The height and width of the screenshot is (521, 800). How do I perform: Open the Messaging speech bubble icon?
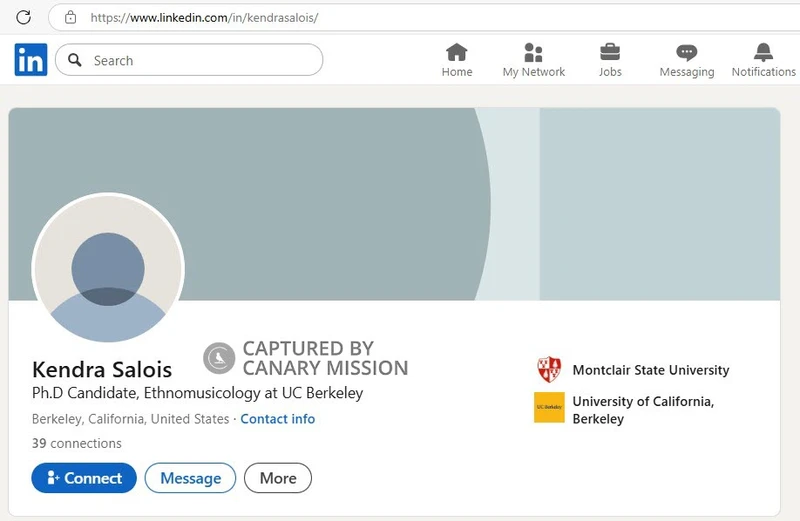coord(687,52)
